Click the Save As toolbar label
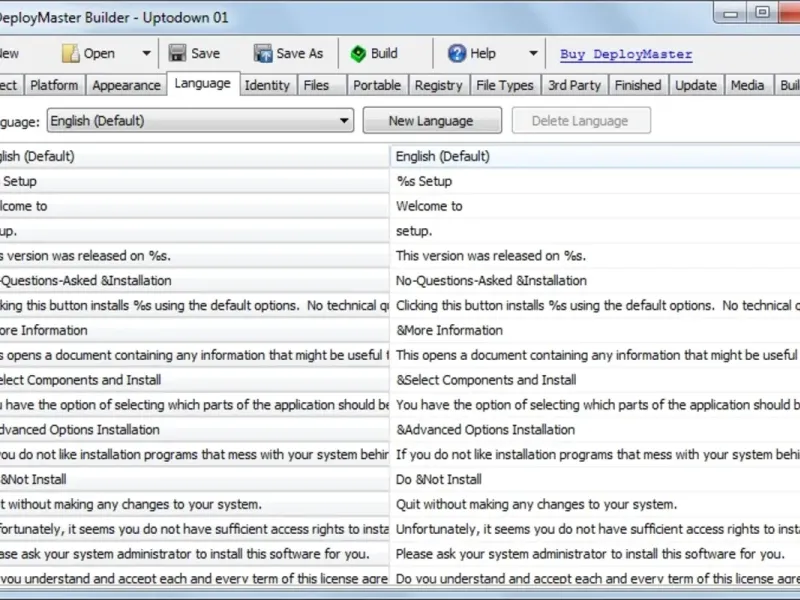800x600 pixels. 299,53
